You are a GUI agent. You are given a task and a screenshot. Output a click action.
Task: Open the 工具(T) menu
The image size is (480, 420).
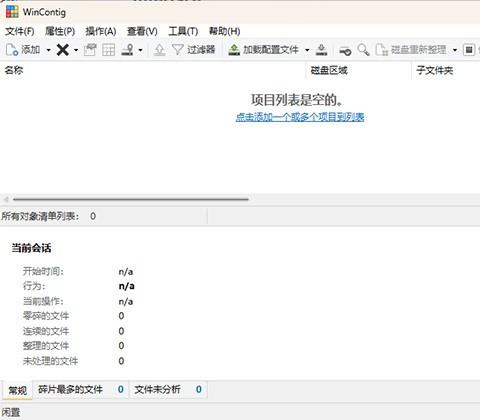click(x=183, y=31)
